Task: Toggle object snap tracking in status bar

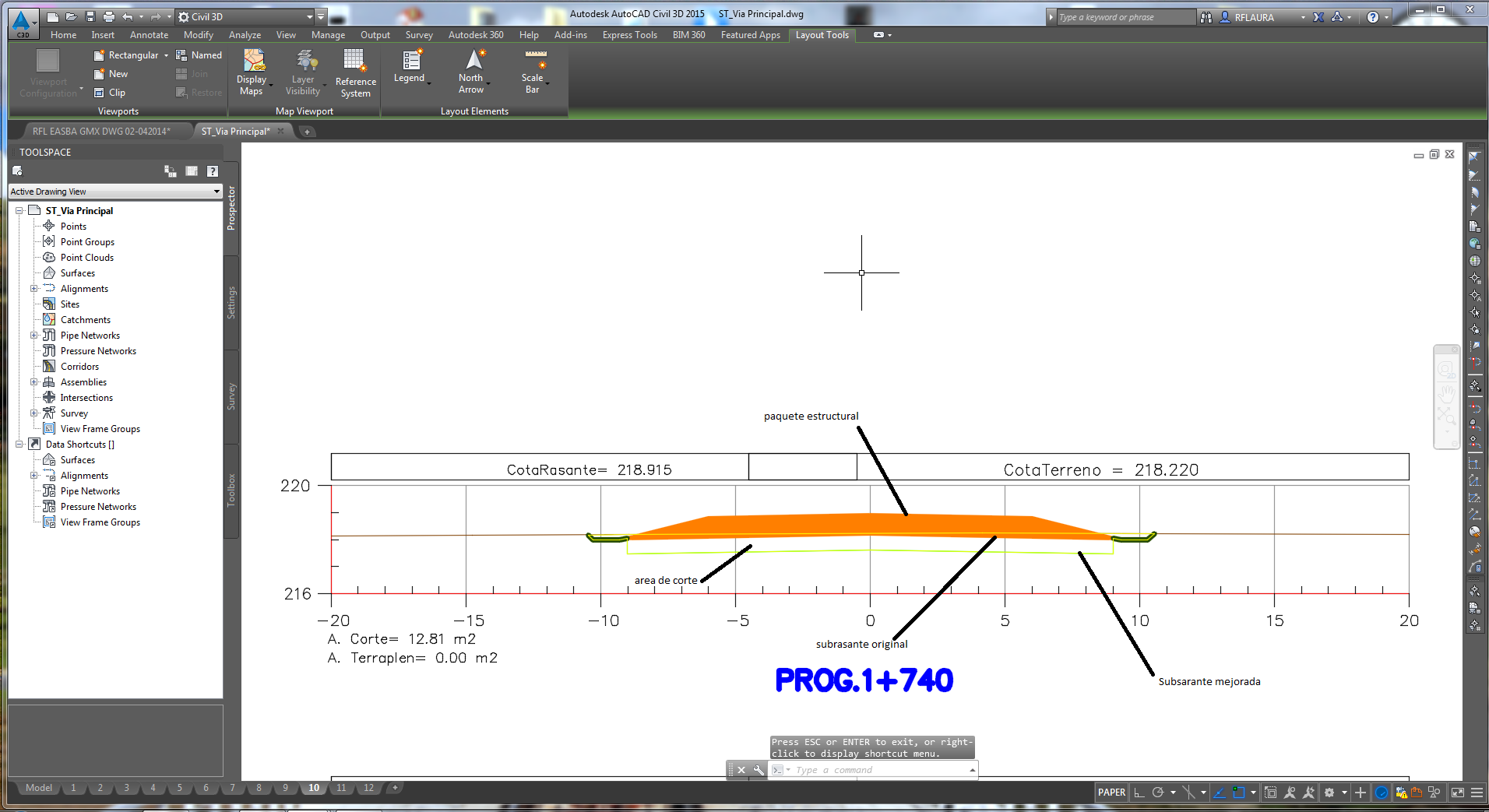Action: pyautogui.click(x=1189, y=793)
